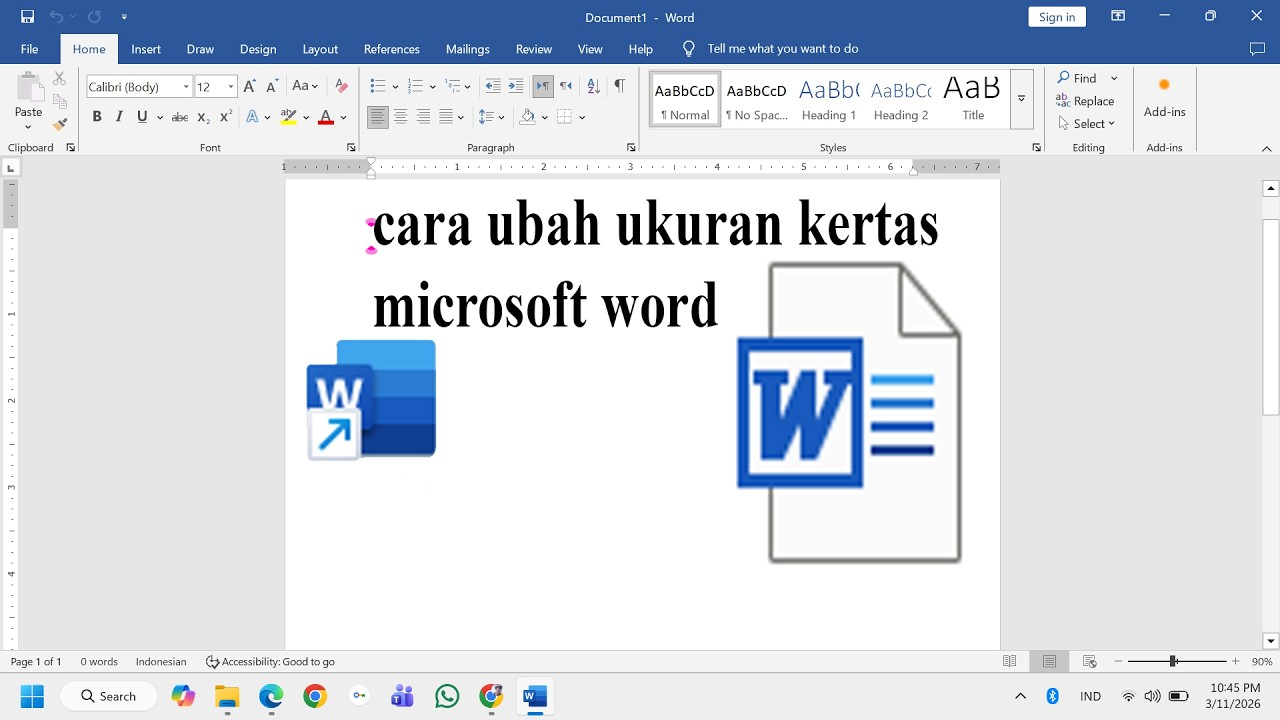Open Font dialog launcher
The height and width of the screenshot is (720, 1280).
coord(351,147)
